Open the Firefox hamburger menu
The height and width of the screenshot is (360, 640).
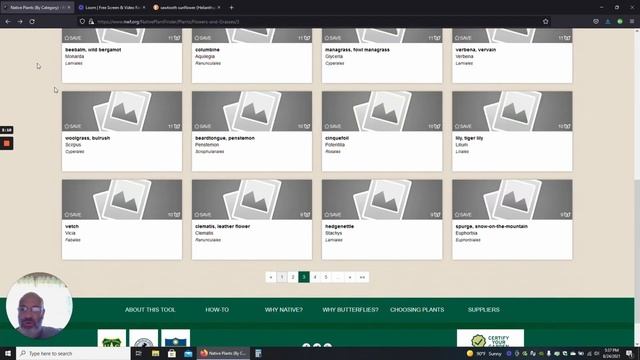pyautogui.click(x=632, y=21)
